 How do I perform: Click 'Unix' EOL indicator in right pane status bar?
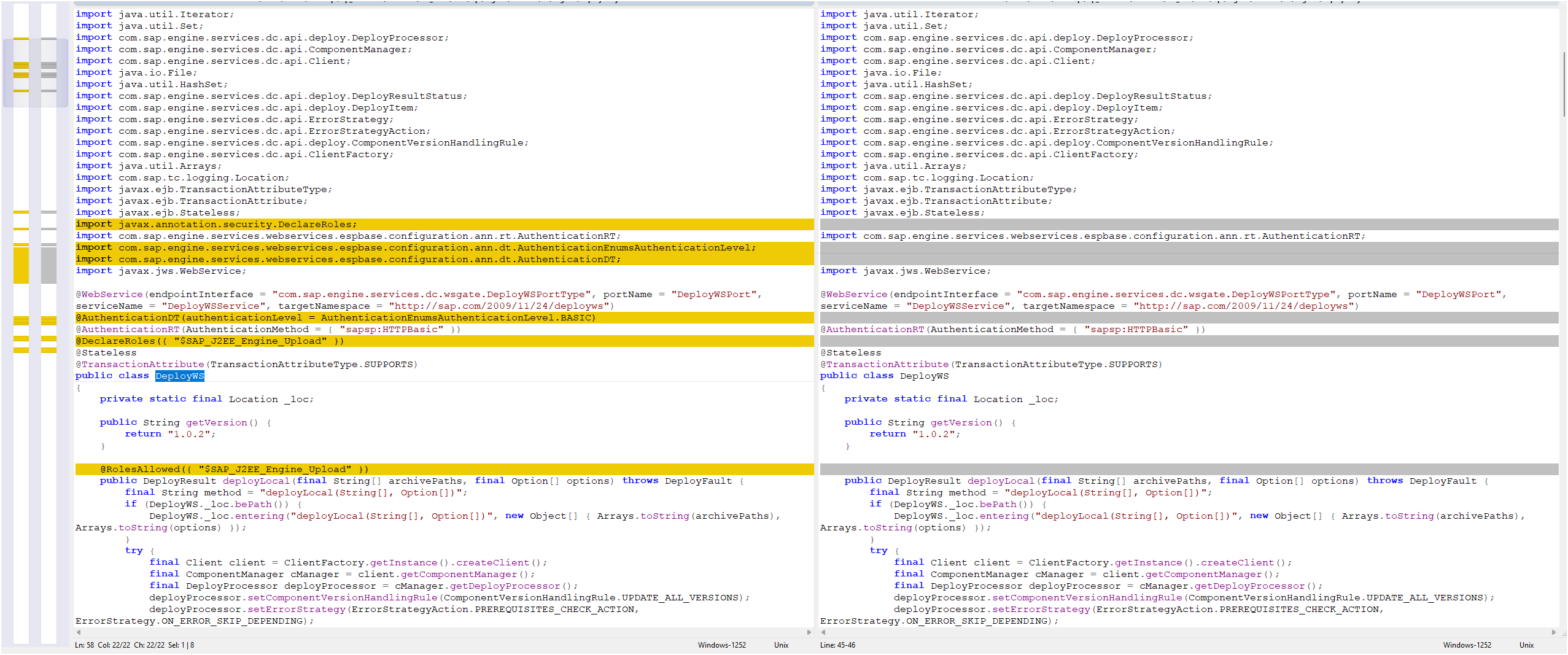[x=1526, y=645]
